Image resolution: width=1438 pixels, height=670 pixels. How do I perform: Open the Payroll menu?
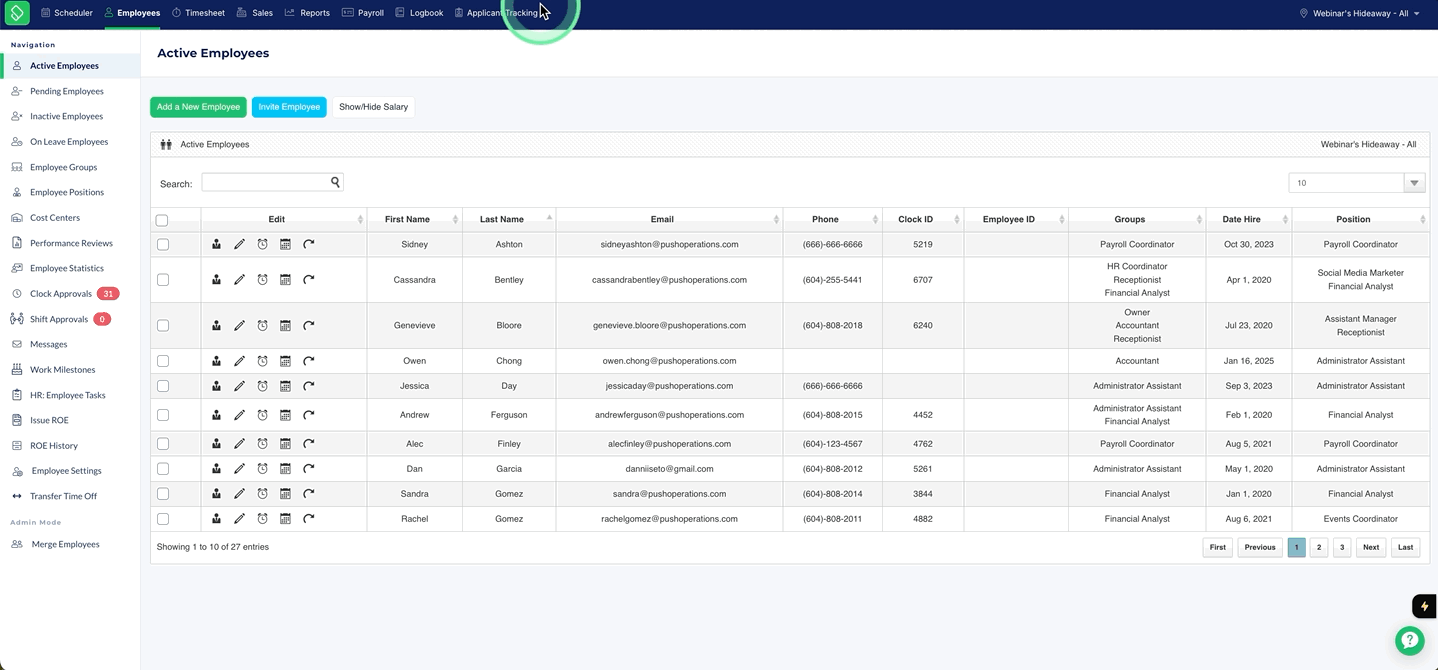pyautogui.click(x=363, y=13)
